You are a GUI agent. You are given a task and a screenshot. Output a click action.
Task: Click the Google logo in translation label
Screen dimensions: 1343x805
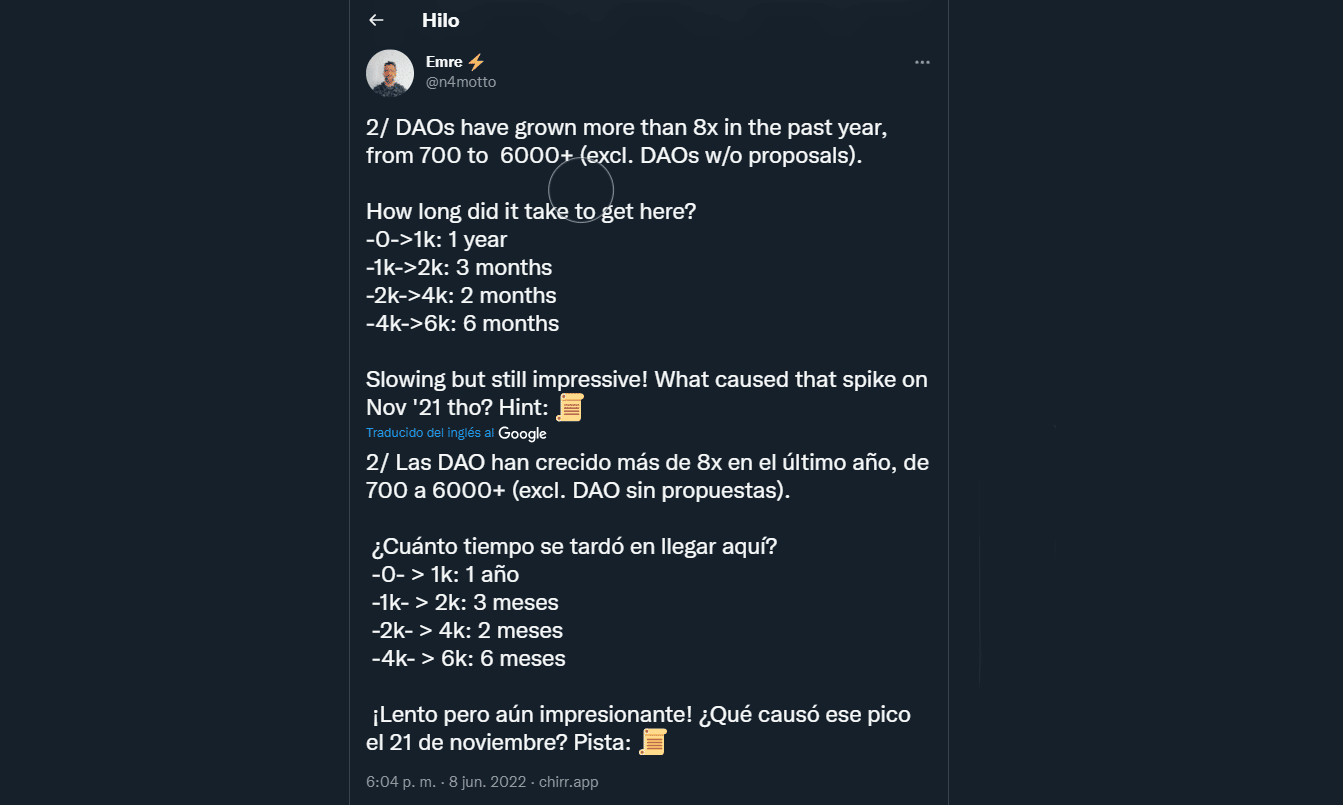pos(522,433)
